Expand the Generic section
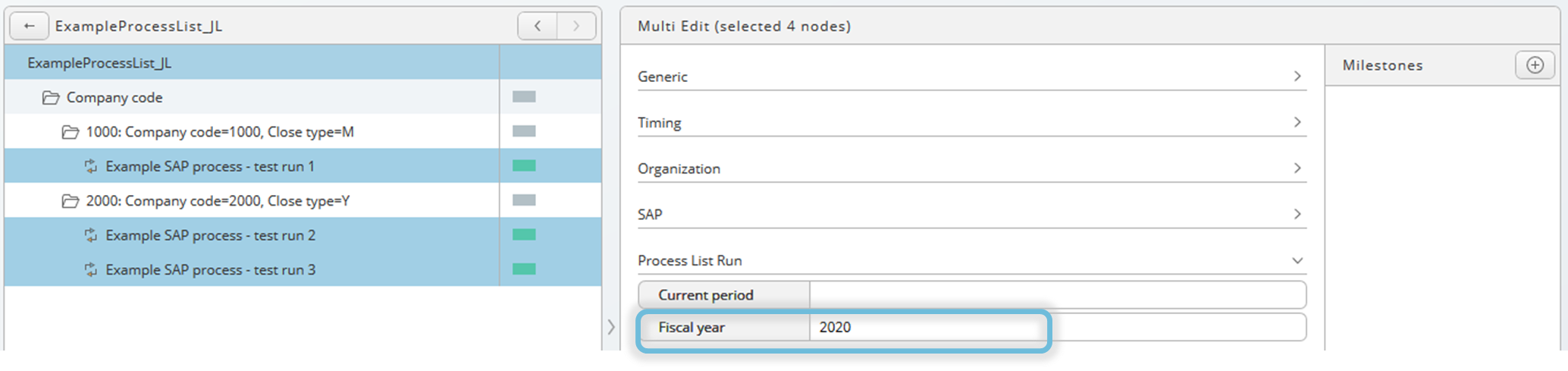Image resolution: width=1568 pixels, height=371 pixels. tap(972, 76)
